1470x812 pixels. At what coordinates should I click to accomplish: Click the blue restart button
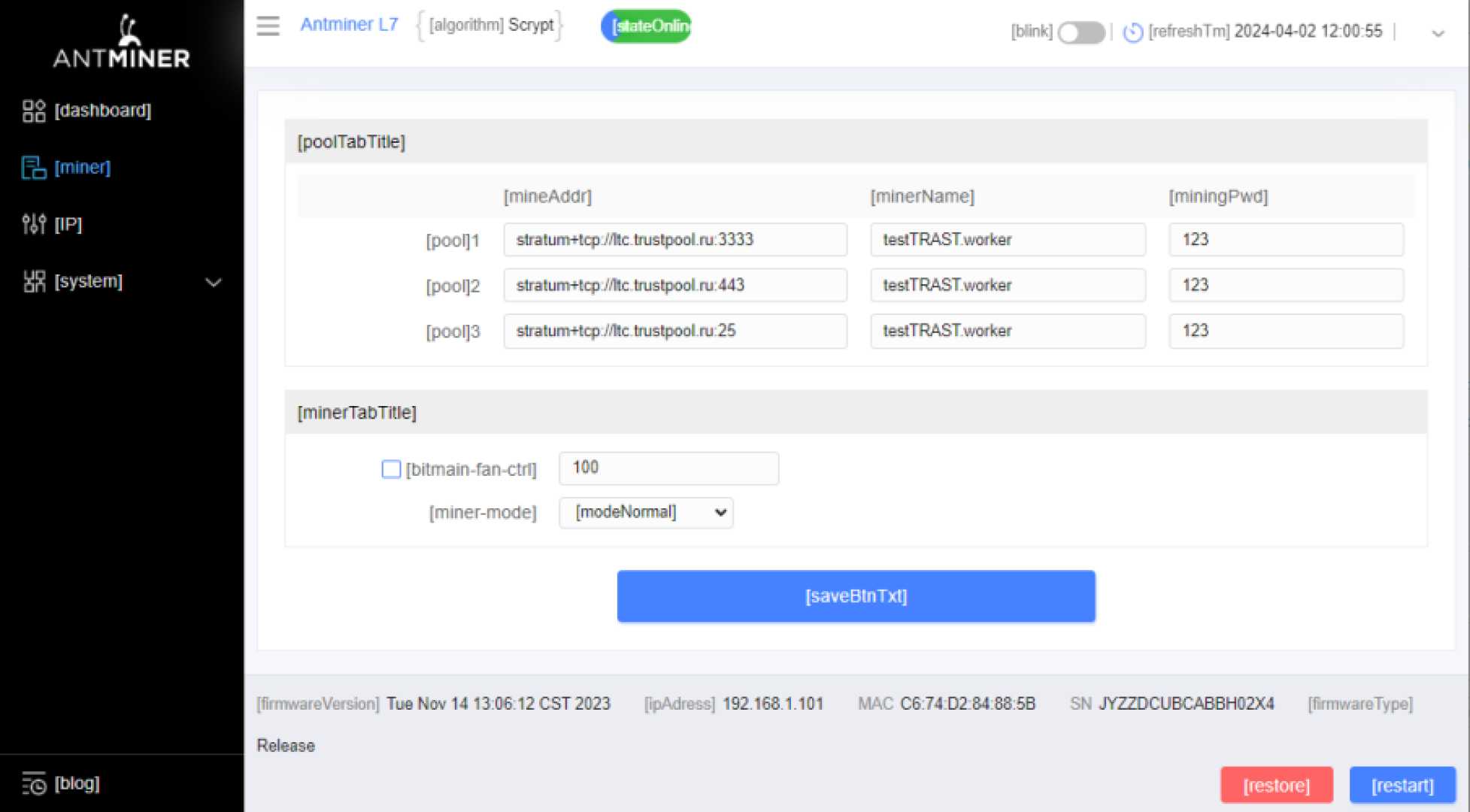pos(1402,786)
